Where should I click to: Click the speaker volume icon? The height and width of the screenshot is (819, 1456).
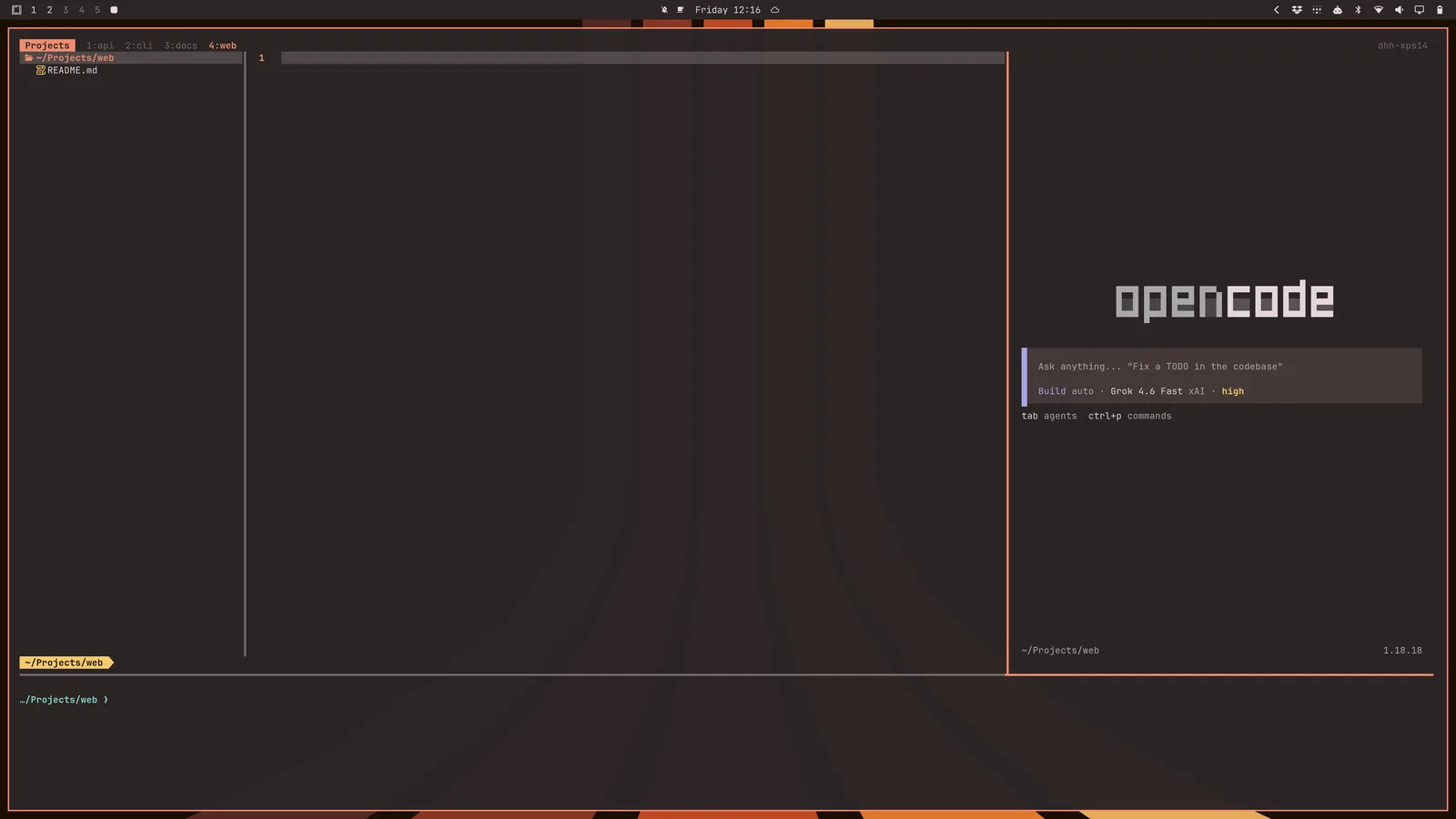coord(1399,10)
